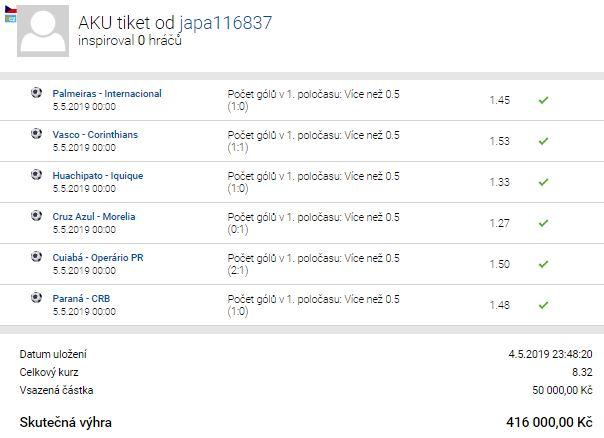Screen dimensions: 604x438
Task: Click the soccer ball icon beside Palmeiras - Internacional
Action: coord(36,93)
